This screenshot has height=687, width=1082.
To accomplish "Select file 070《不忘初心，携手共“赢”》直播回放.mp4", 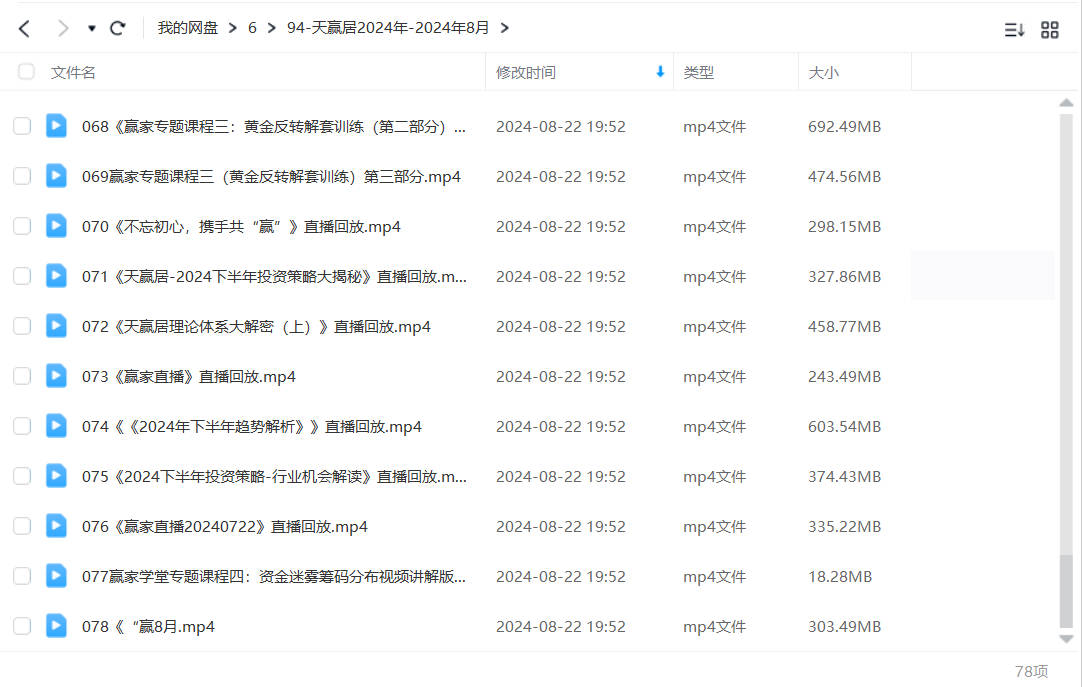I will coord(242,227).
